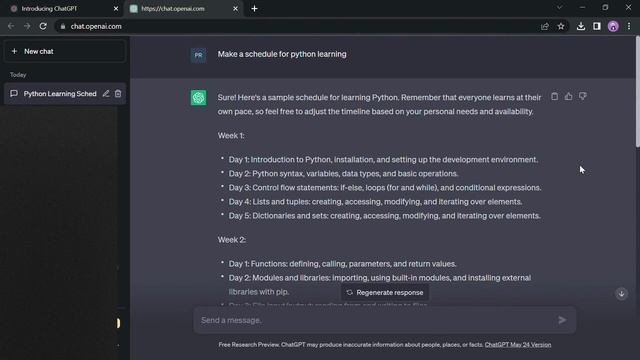Click the 'Today' sidebar label
Image resolution: width=640 pixels, height=360 pixels.
pyautogui.click(x=18, y=75)
